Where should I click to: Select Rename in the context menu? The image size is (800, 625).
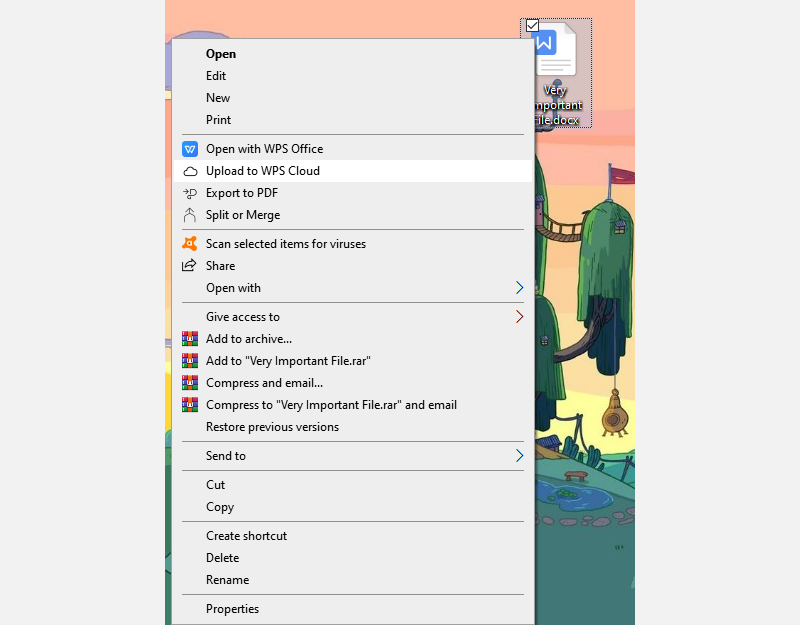pyautogui.click(x=353, y=580)
